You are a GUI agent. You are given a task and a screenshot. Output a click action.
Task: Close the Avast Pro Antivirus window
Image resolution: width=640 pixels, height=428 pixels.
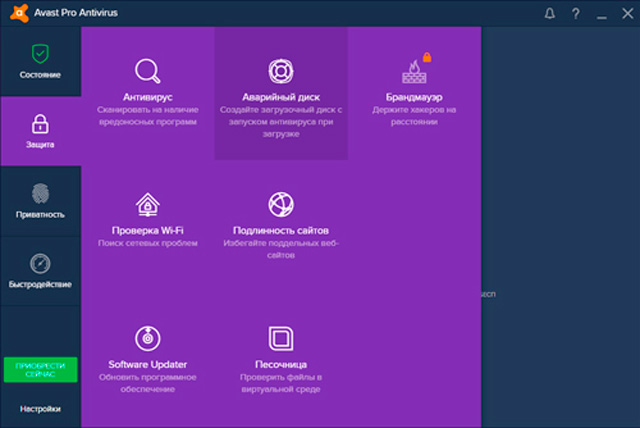click(627, 13)
